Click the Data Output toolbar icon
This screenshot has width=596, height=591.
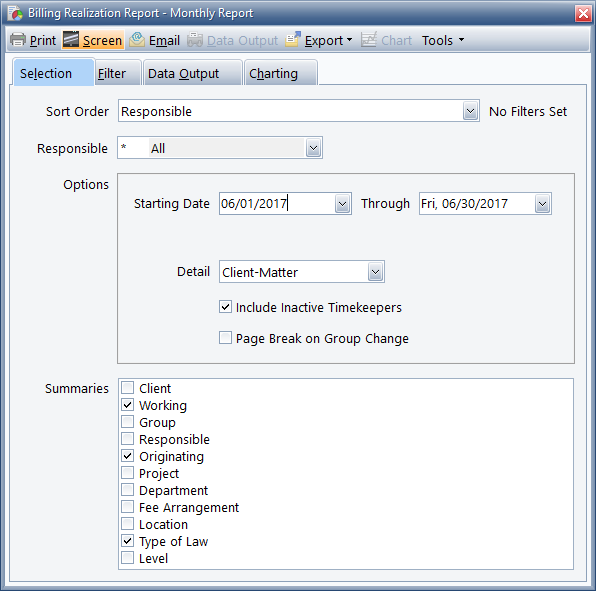coord(195,40)
